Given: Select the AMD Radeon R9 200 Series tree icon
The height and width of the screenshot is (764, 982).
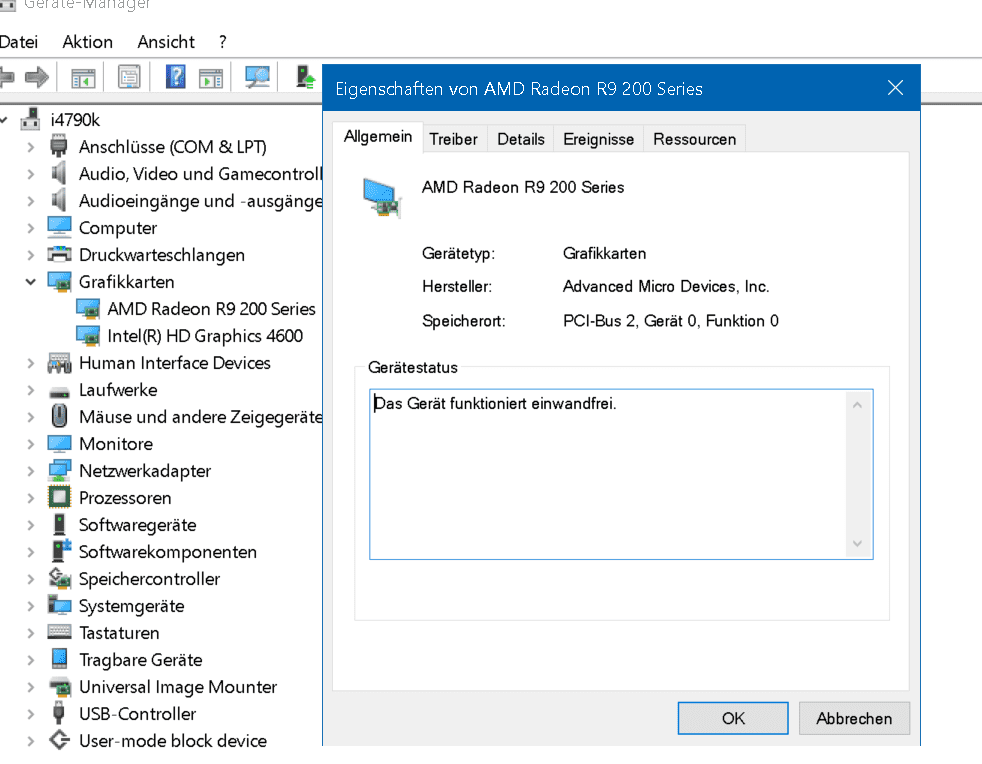Looking at the screenshot, I should [88, 309].
